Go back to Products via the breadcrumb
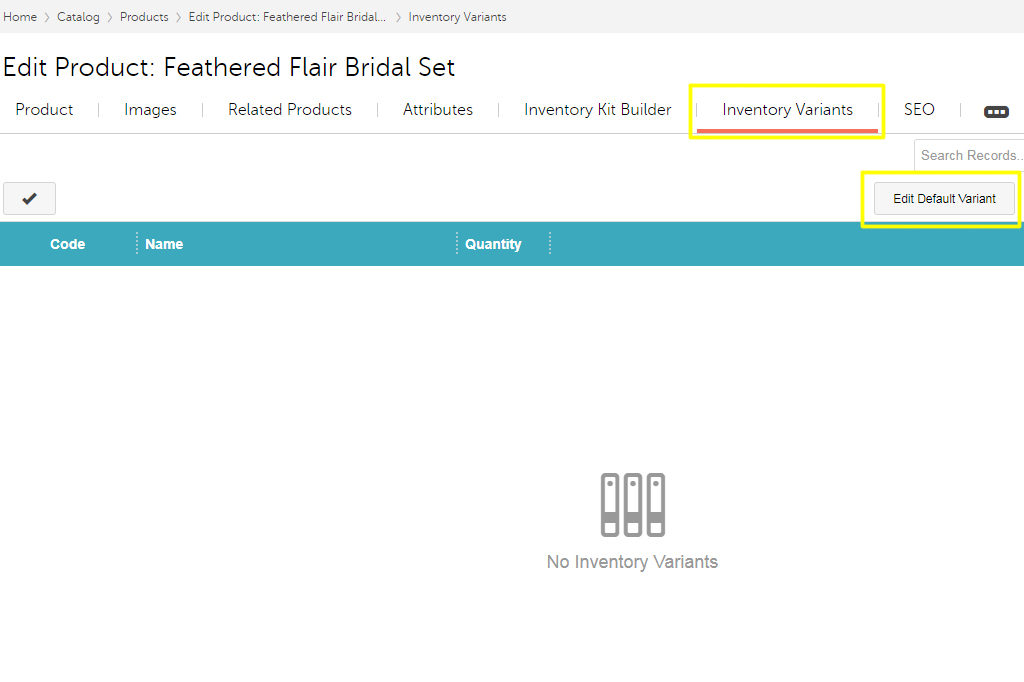The width and height of the screenshot is (1024, 682). tap(144, 17)
